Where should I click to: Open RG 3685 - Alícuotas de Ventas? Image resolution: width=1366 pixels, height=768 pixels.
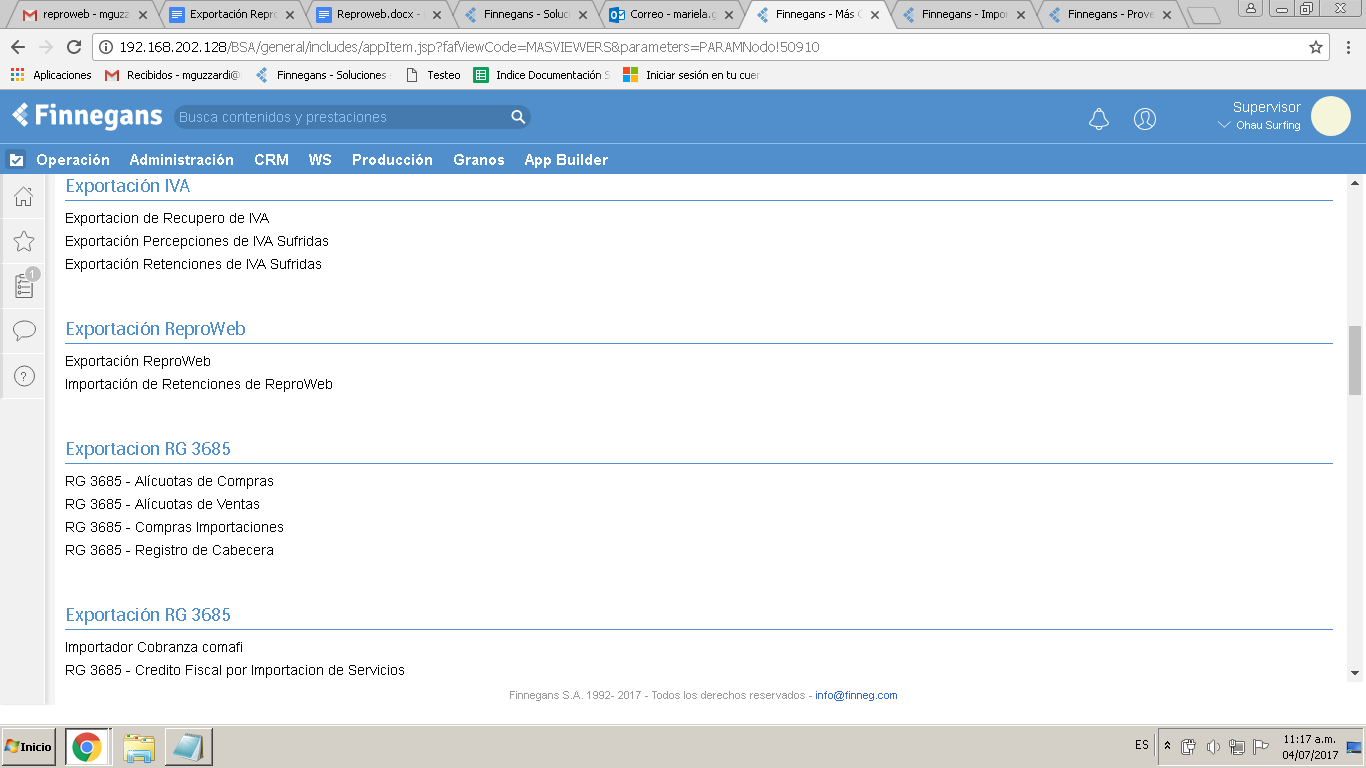click(x=162, y=504)
